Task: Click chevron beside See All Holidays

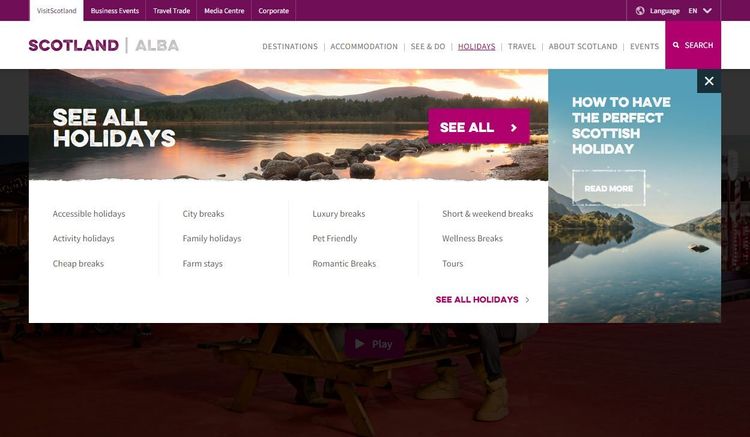Action: pyautogui.click(x=527, y=300)
